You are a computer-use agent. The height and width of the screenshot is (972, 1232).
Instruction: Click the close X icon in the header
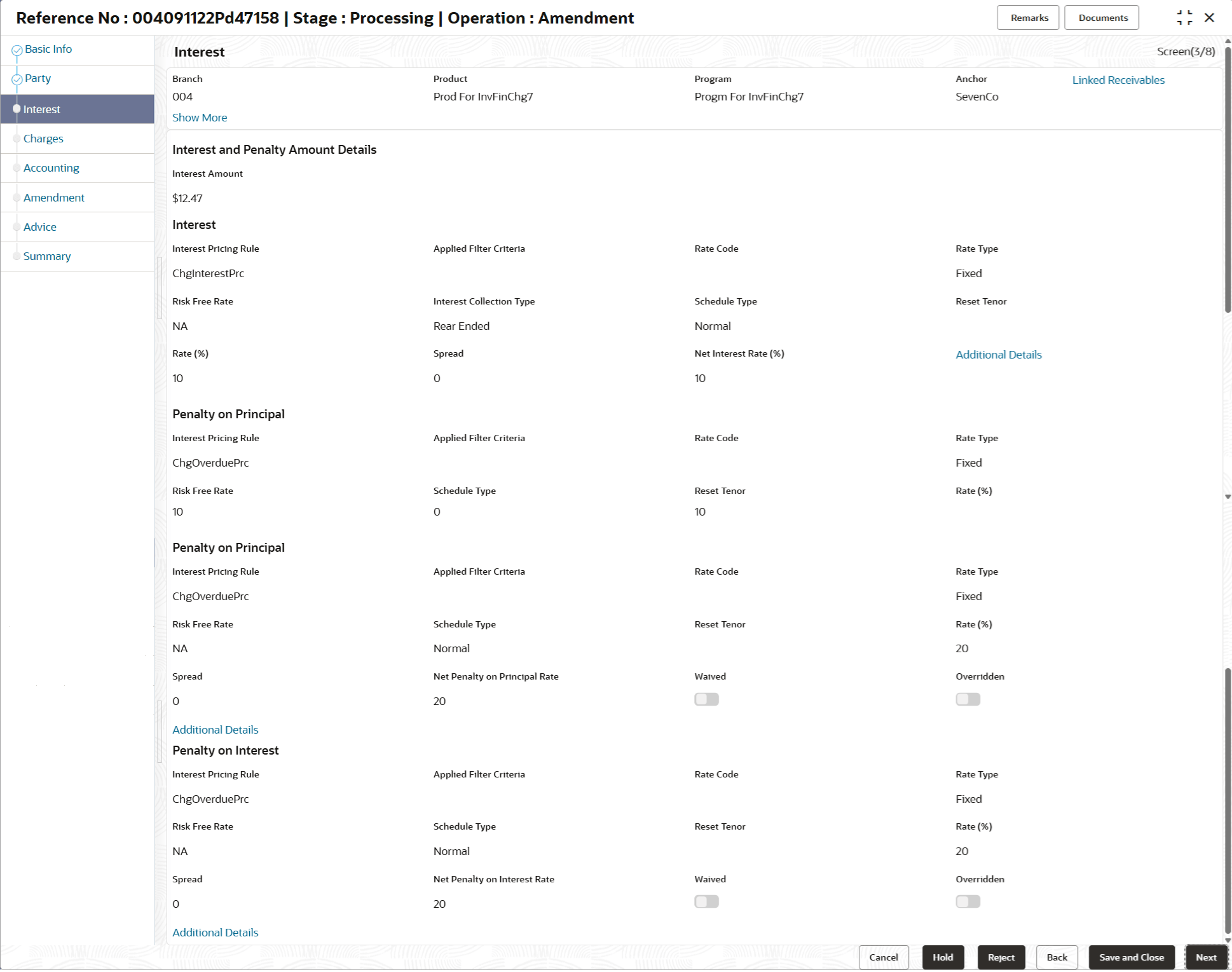(x=1209, y=18)
